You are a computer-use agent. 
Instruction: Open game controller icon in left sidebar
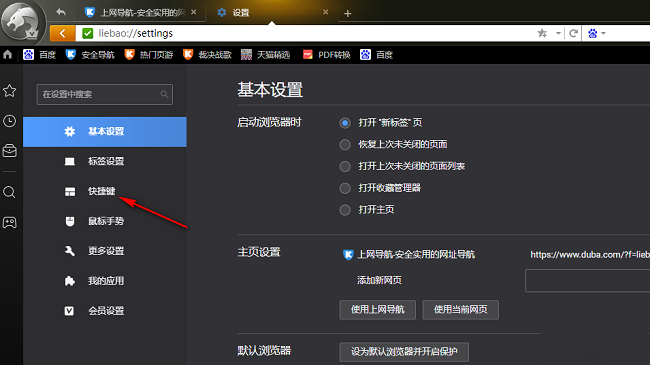[x=10, y=222]
